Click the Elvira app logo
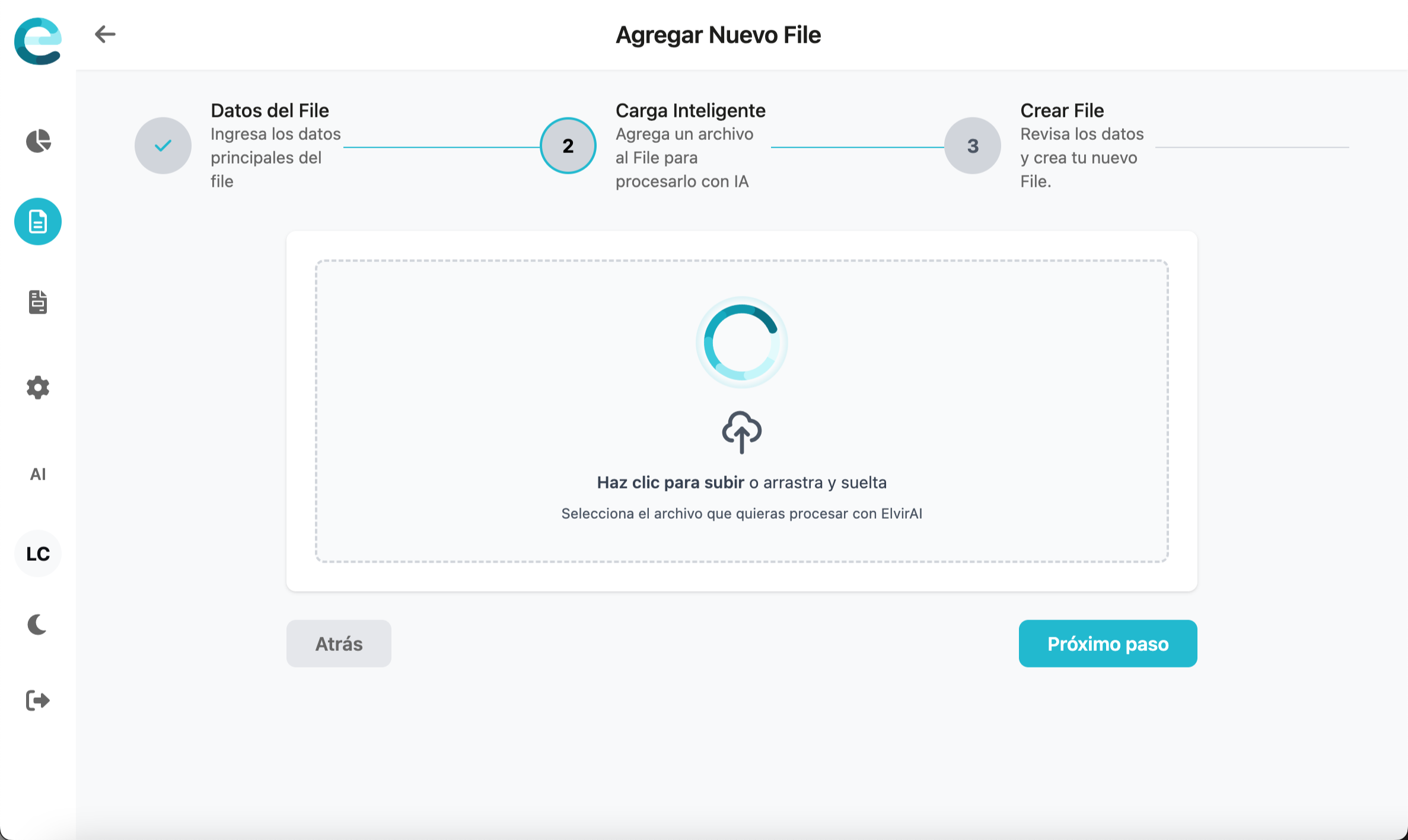This screenshot has height=840, width=1408. (x=38, y=41)
